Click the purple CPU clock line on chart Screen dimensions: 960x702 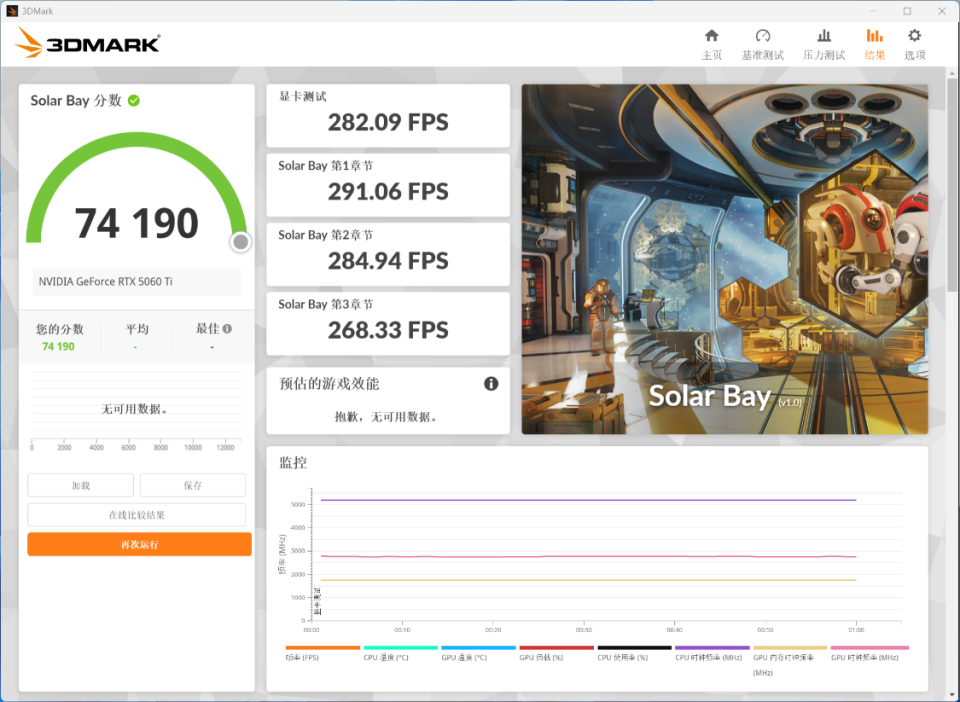pyautogui.click(x=588, y=500)
